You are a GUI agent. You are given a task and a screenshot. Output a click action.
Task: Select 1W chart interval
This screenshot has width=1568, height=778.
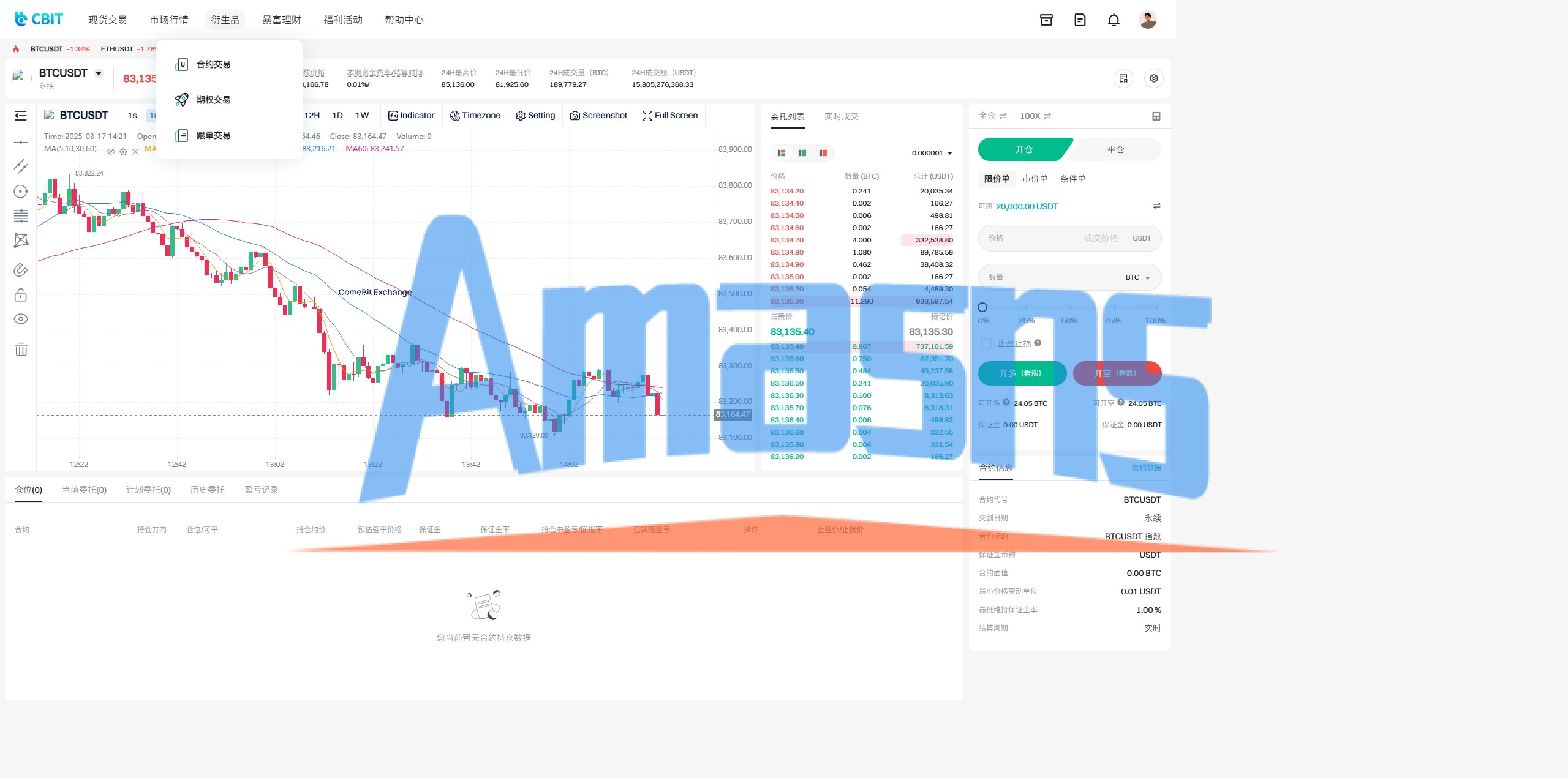coord(363,116)
